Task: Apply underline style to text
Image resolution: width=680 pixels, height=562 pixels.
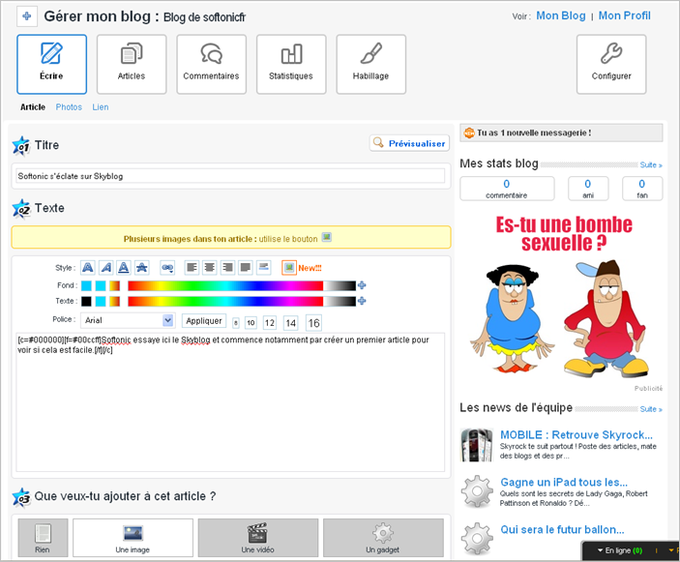Action: (124, 268)
